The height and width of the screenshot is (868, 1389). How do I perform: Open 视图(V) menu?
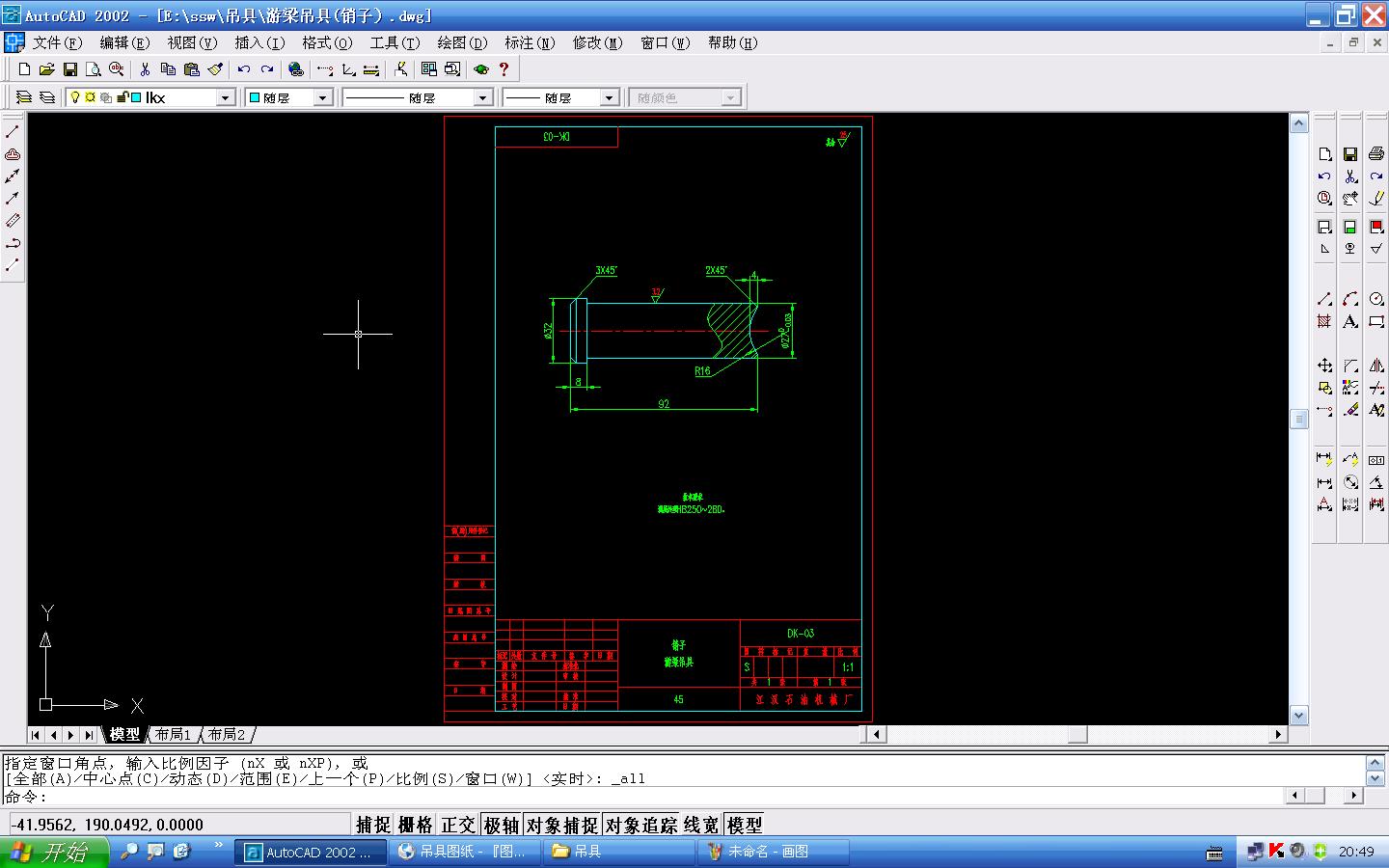192,42
